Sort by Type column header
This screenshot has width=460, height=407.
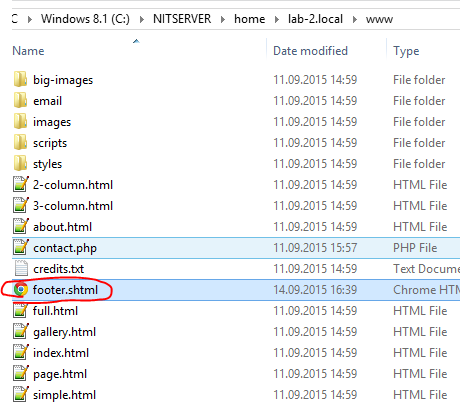click(x=406, y=51)
